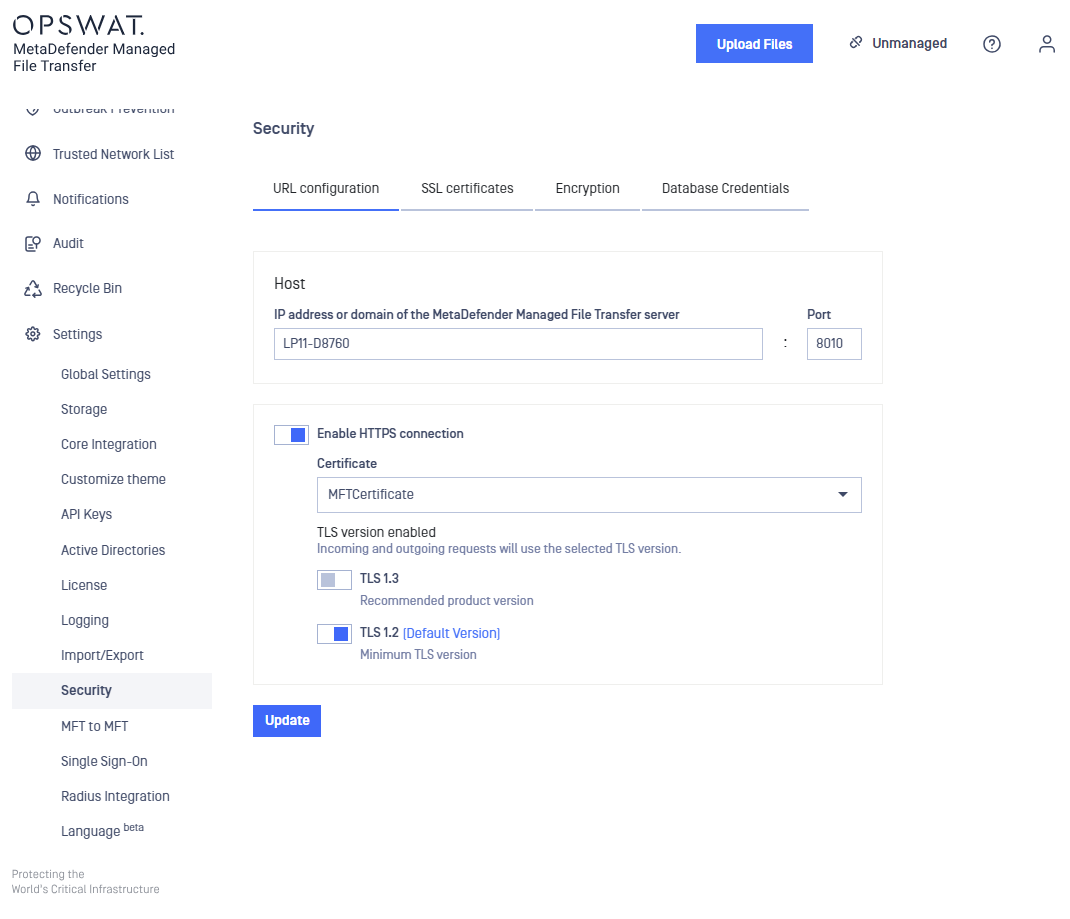
Task: Collapse the Settings section
Action: coord(77,334)
